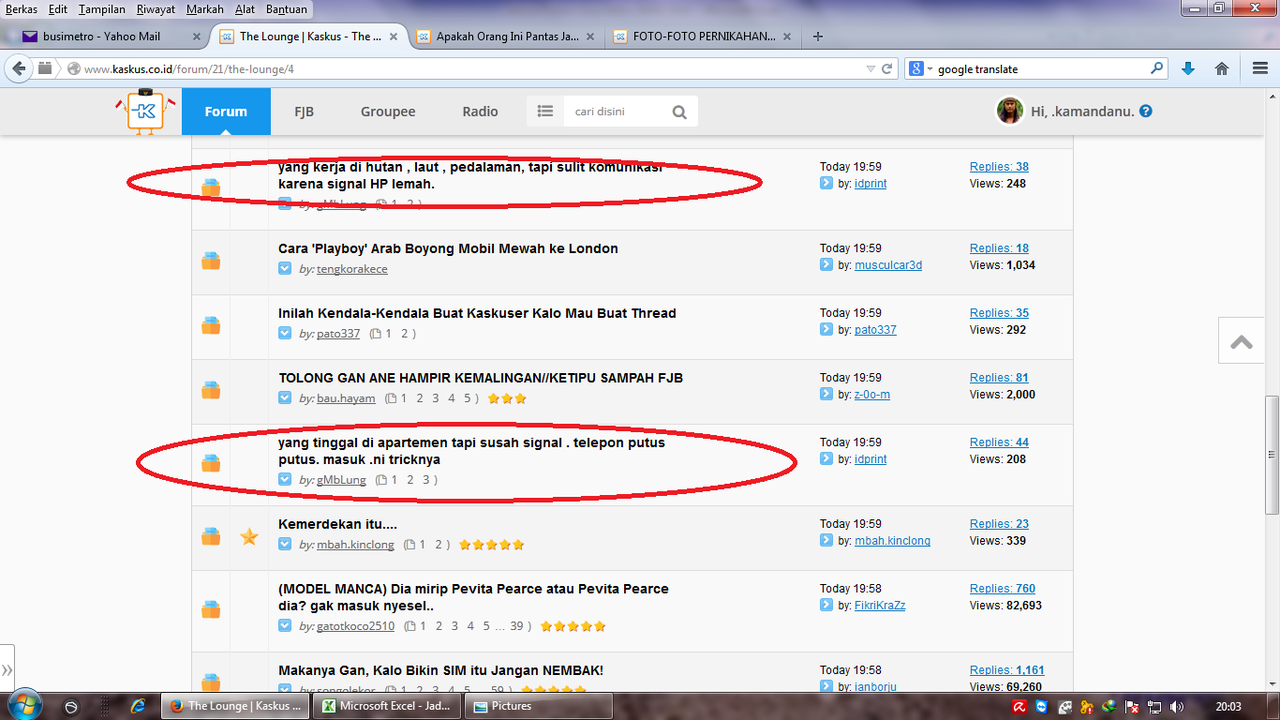Viewport: 1280px width, 720px height.
Task: Click the 'cari disini' search field
Action: click(613, 112)
